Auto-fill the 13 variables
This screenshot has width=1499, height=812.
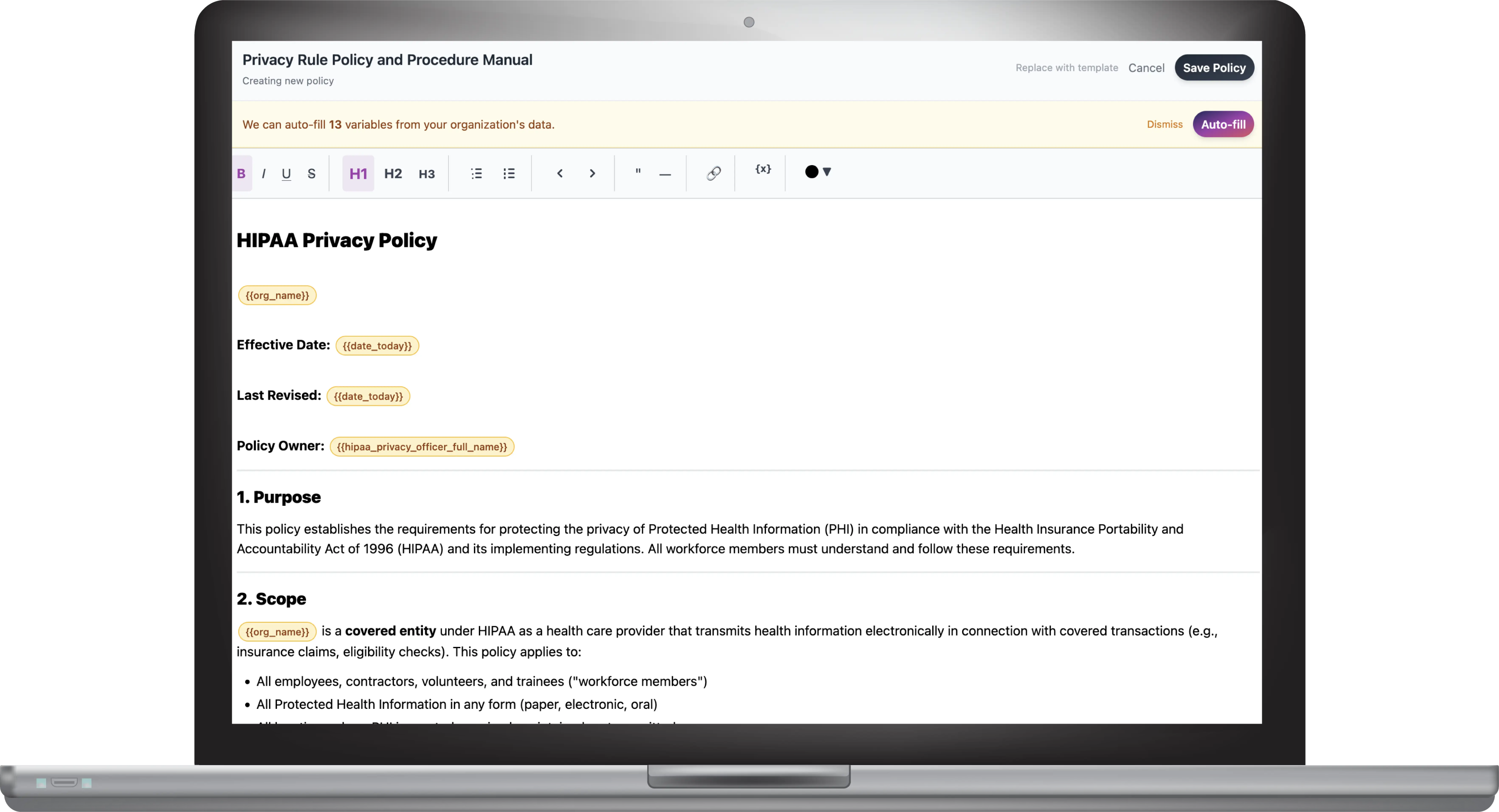click(x=1223, y=124)
